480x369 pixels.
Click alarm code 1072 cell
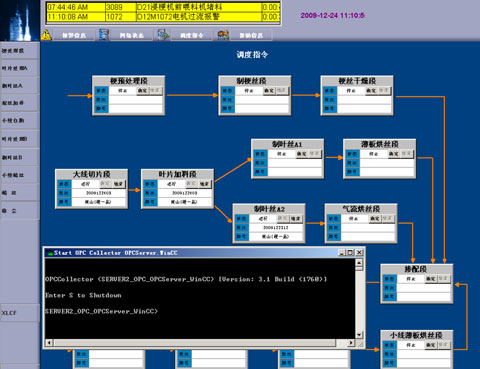[121, 17]
